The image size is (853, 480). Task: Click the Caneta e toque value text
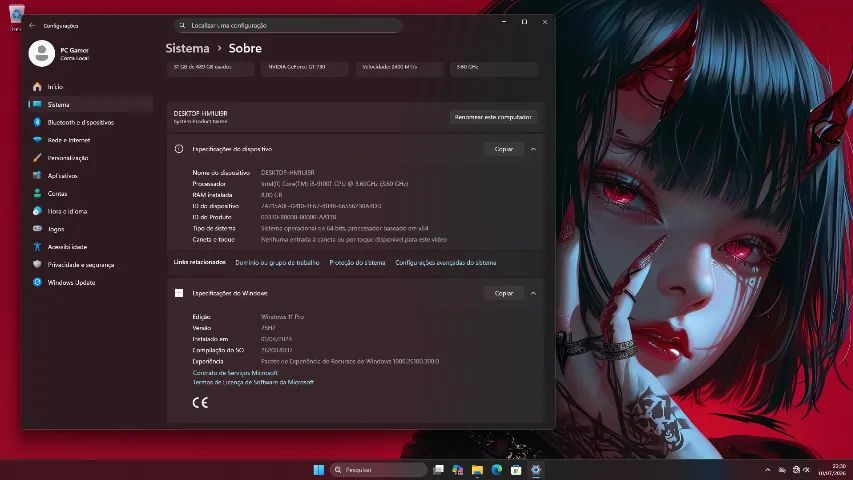[x=354, y=239]
